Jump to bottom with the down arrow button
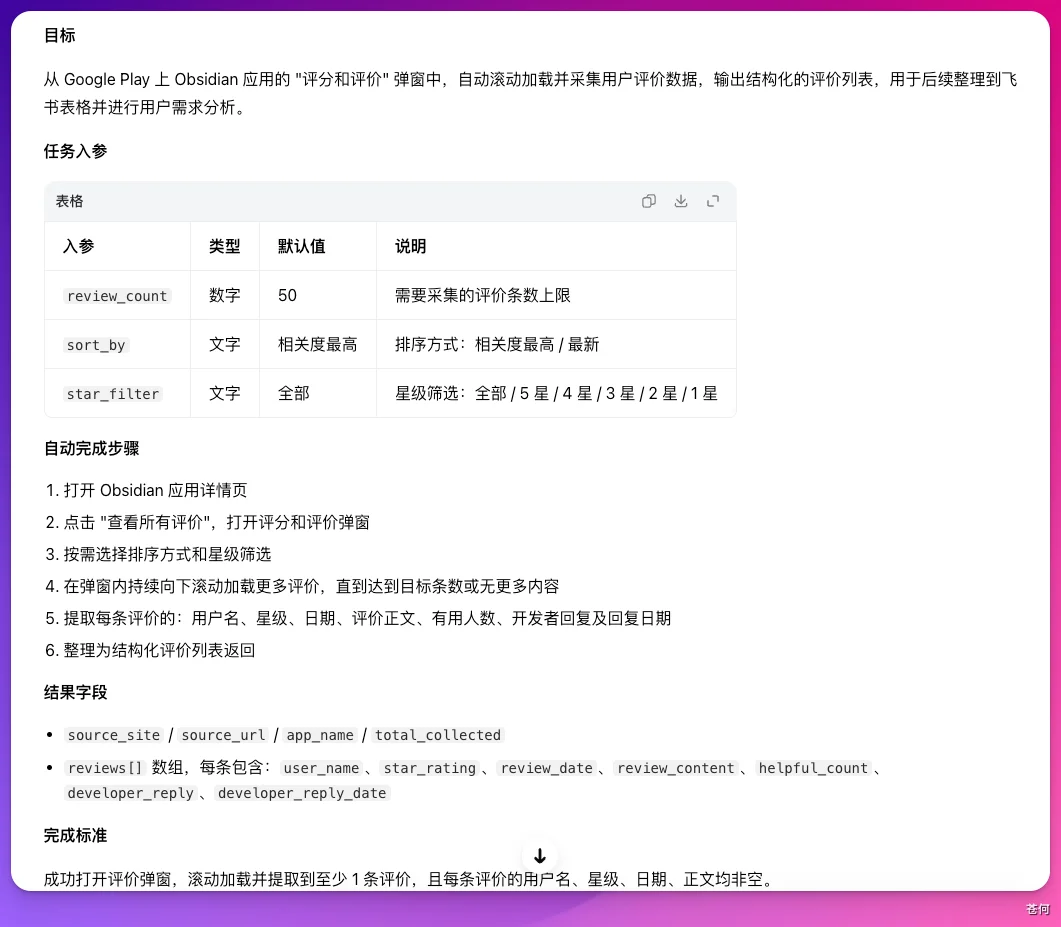This screenshot has width=1061, height=927. click(539, 856)
